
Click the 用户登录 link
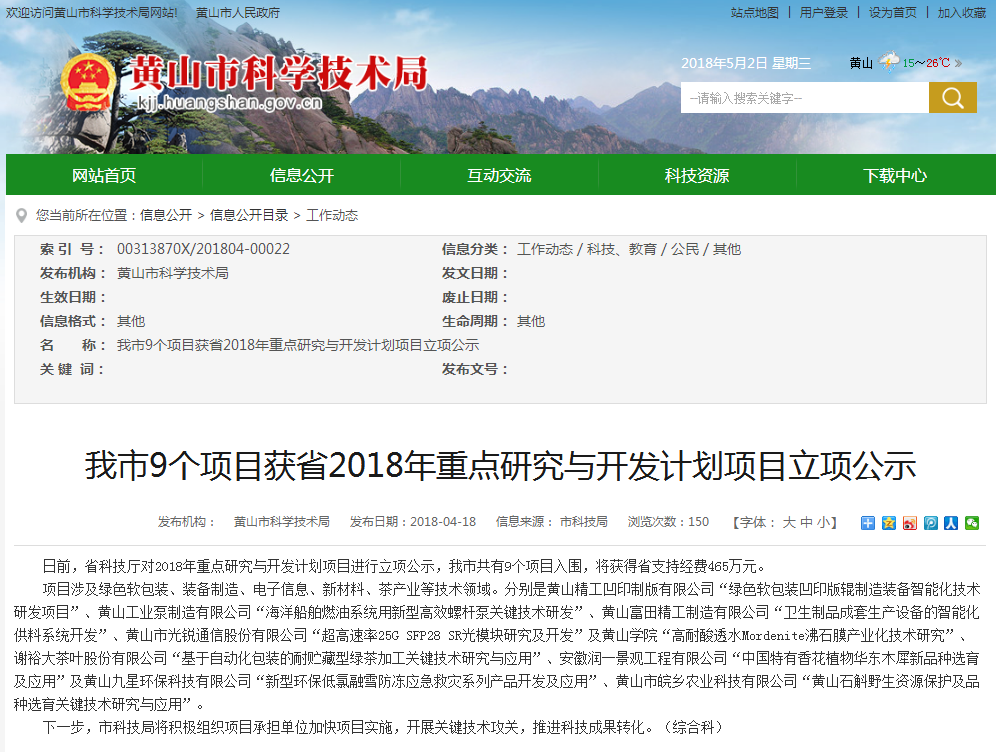pos(823,13)
